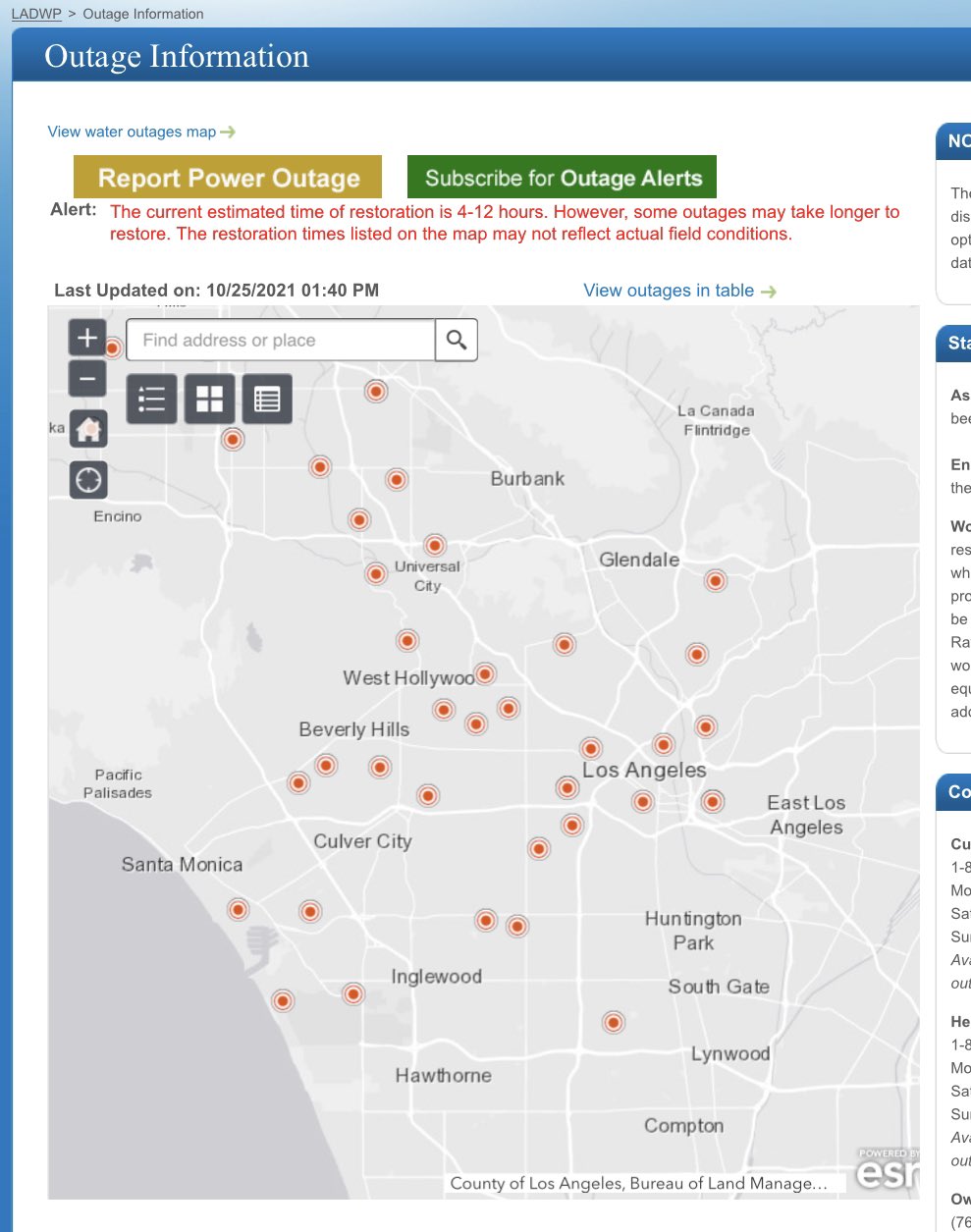Viewport: 971px width, 1232px height.
Task: Select outage marker above Inglewood, right one
Action: point(517,926)
